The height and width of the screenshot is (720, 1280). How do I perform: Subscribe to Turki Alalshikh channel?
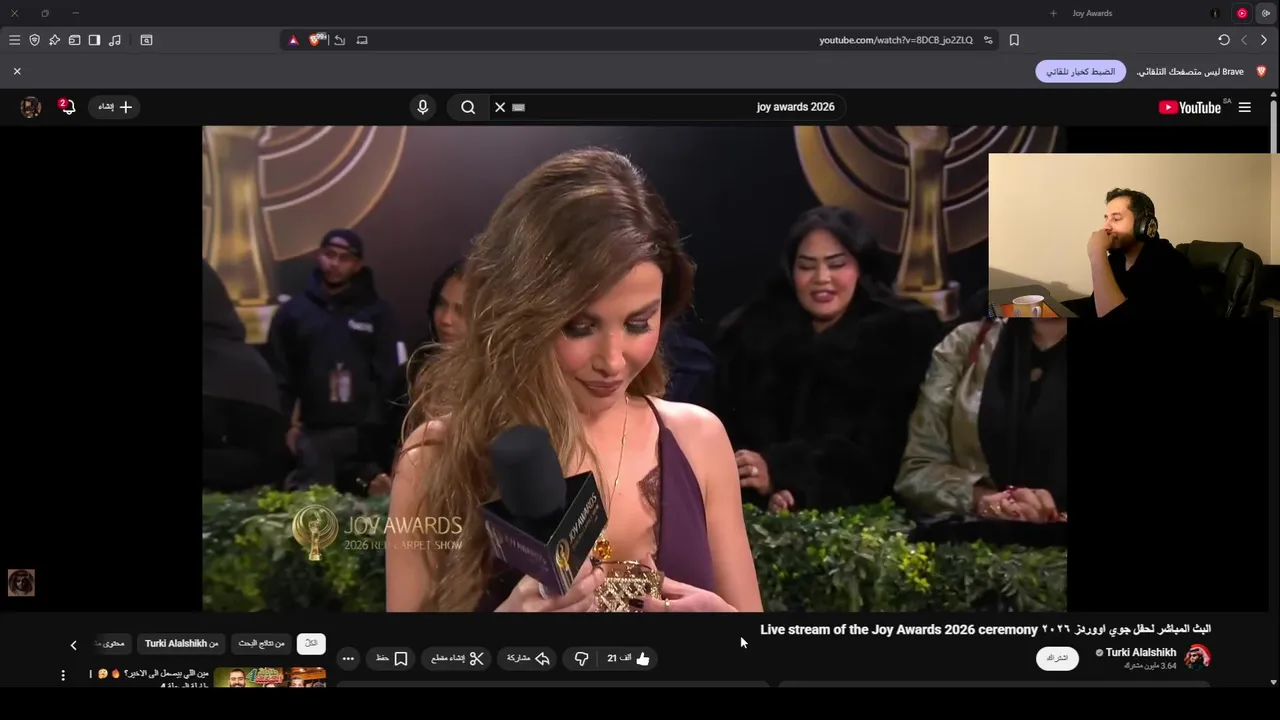coord(1057,658)
